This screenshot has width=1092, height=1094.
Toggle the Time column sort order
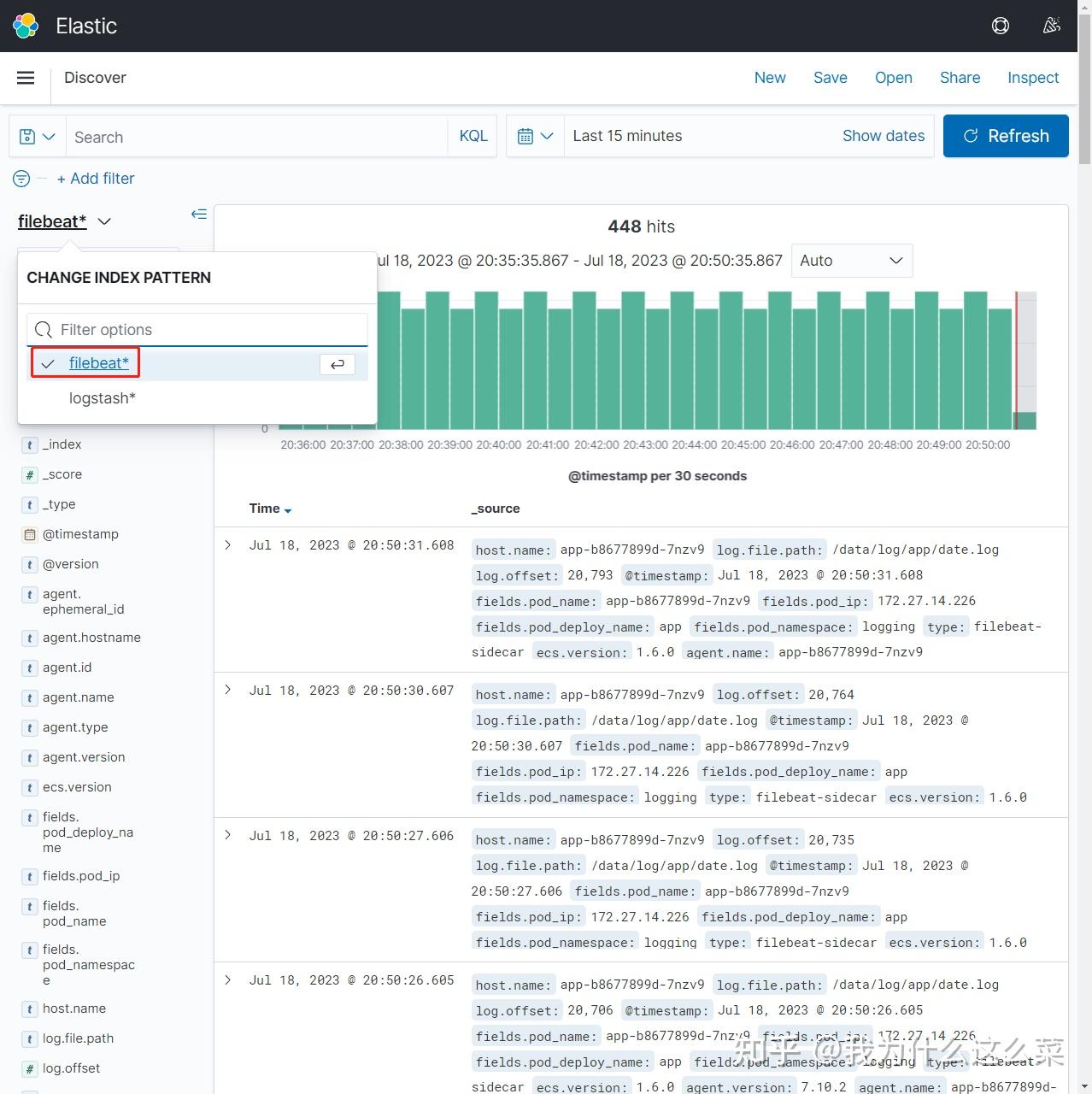(x=270, y=509)
